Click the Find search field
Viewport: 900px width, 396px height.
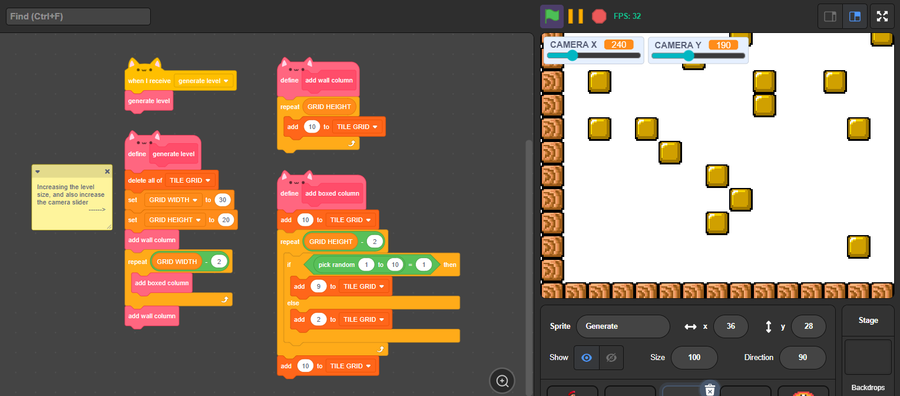78,17
